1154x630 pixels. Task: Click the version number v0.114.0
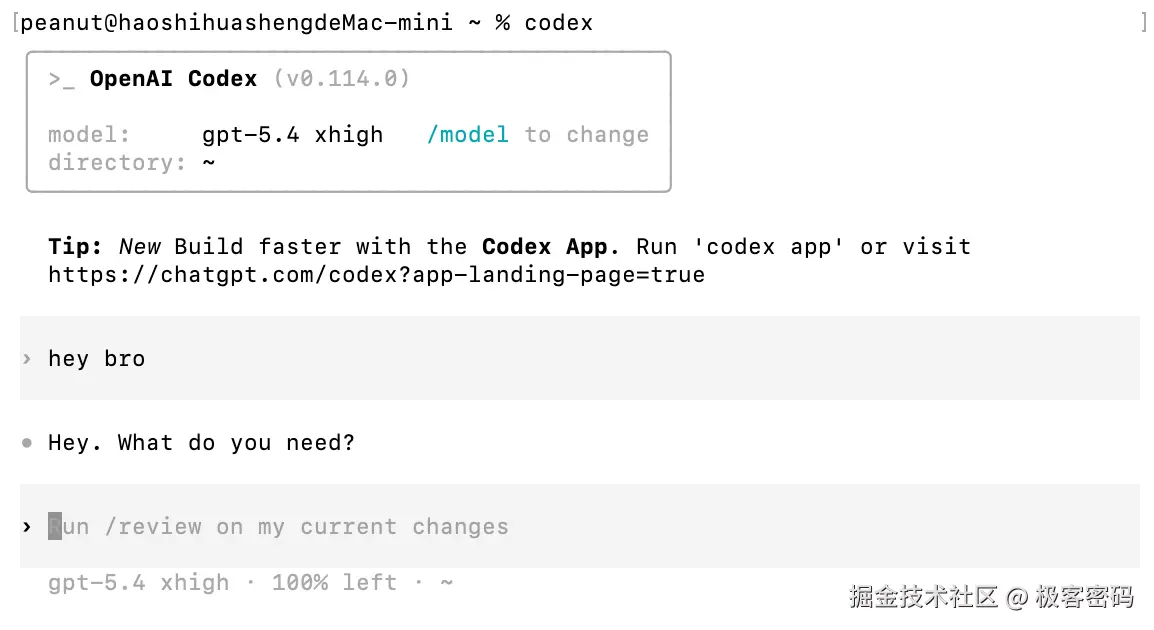click(x=341, y=79)
